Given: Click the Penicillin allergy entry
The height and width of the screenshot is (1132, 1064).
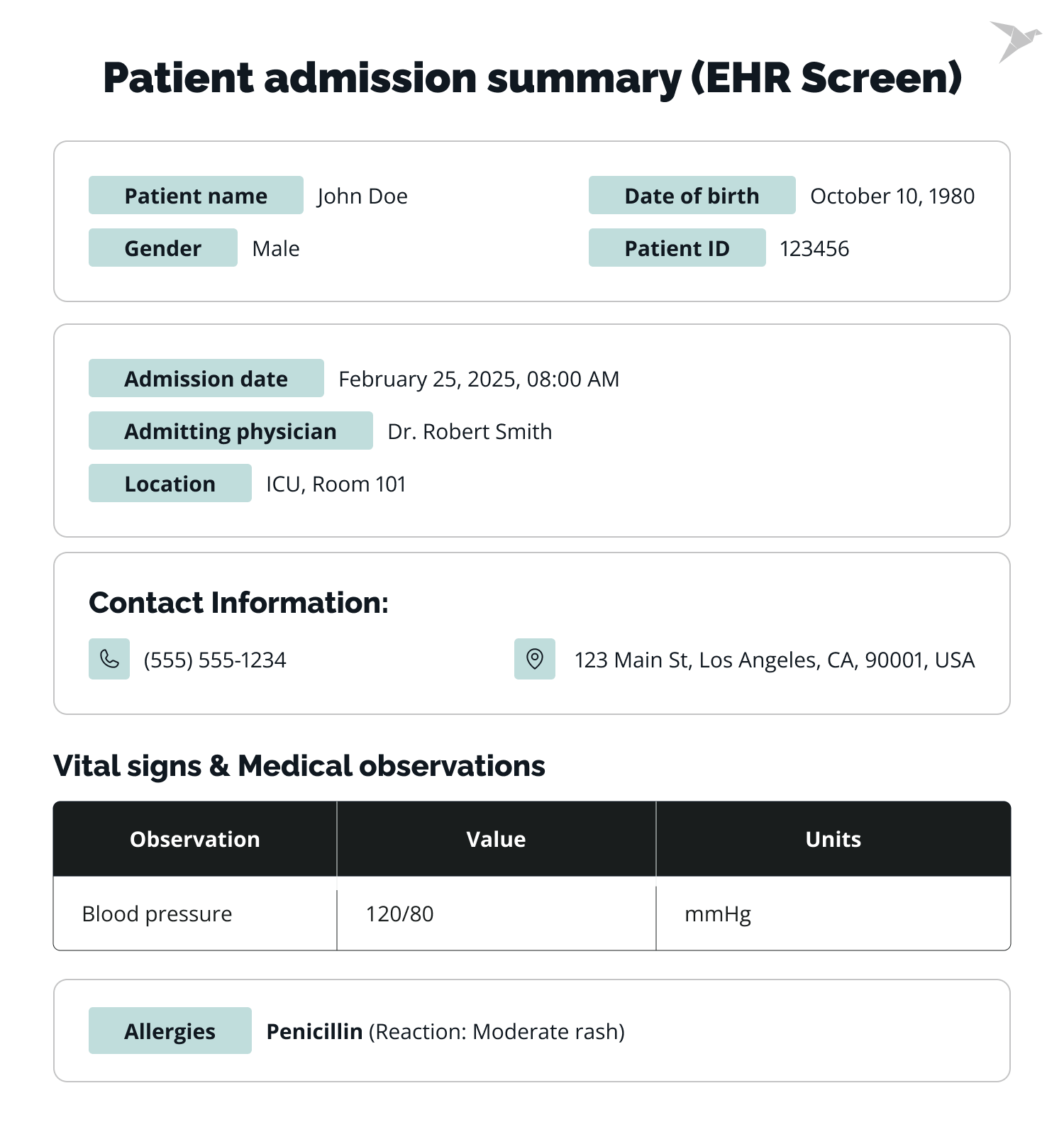Looking at the screenshot, I should click(314, 1031).
